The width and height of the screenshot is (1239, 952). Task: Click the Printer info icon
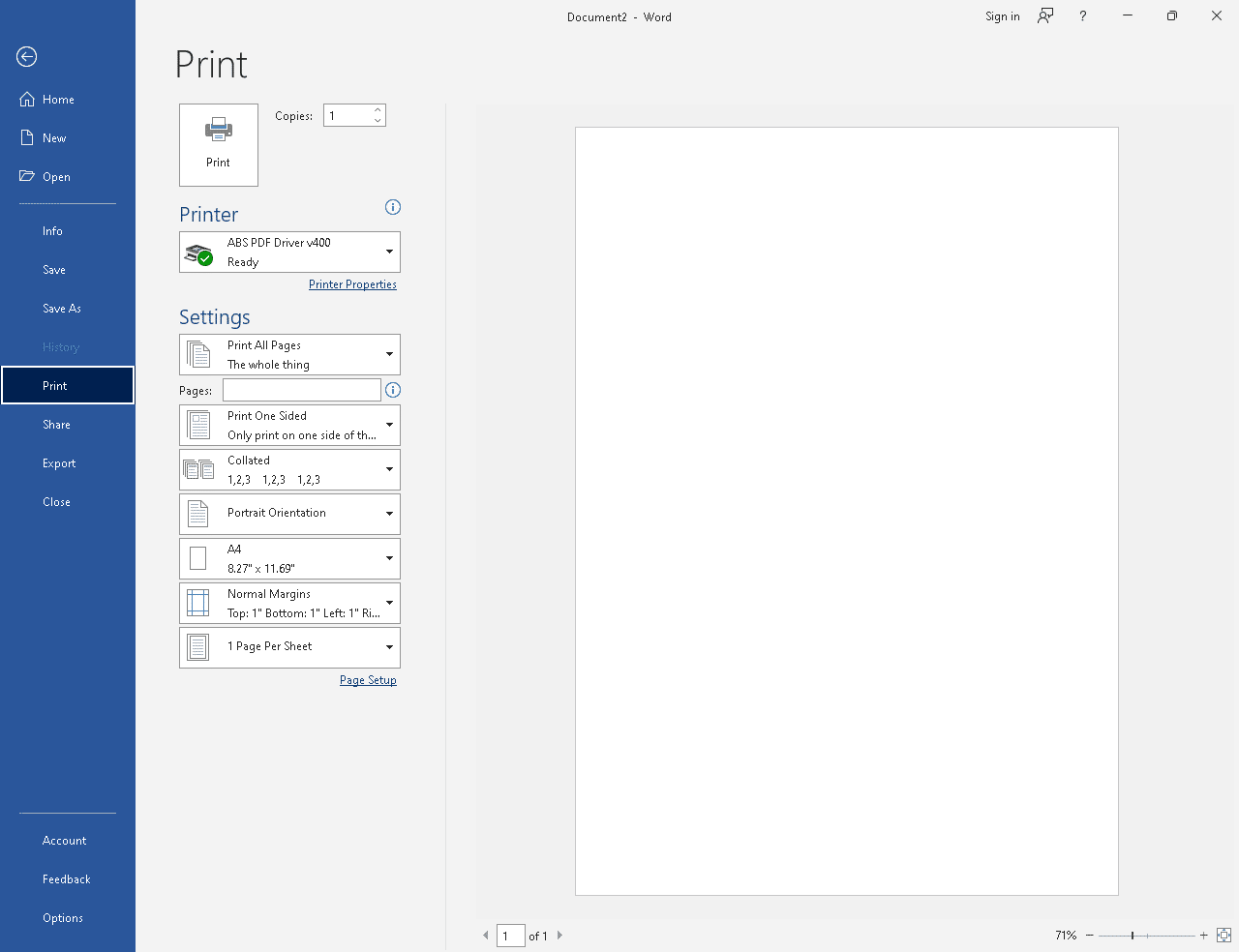tap(393, 207)
